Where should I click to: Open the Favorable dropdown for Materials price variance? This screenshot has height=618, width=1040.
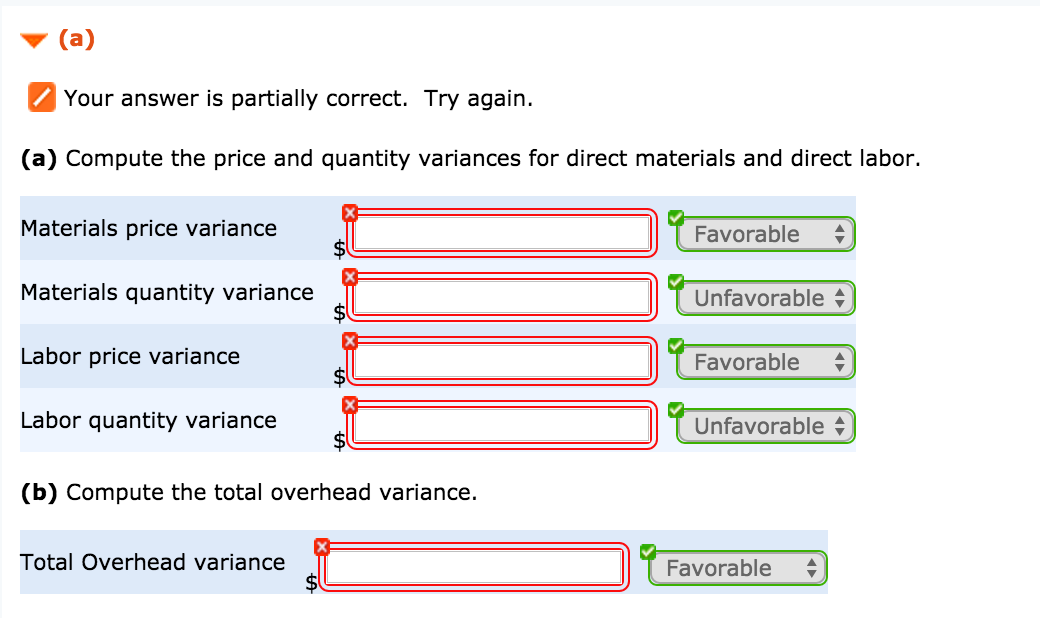765,234
